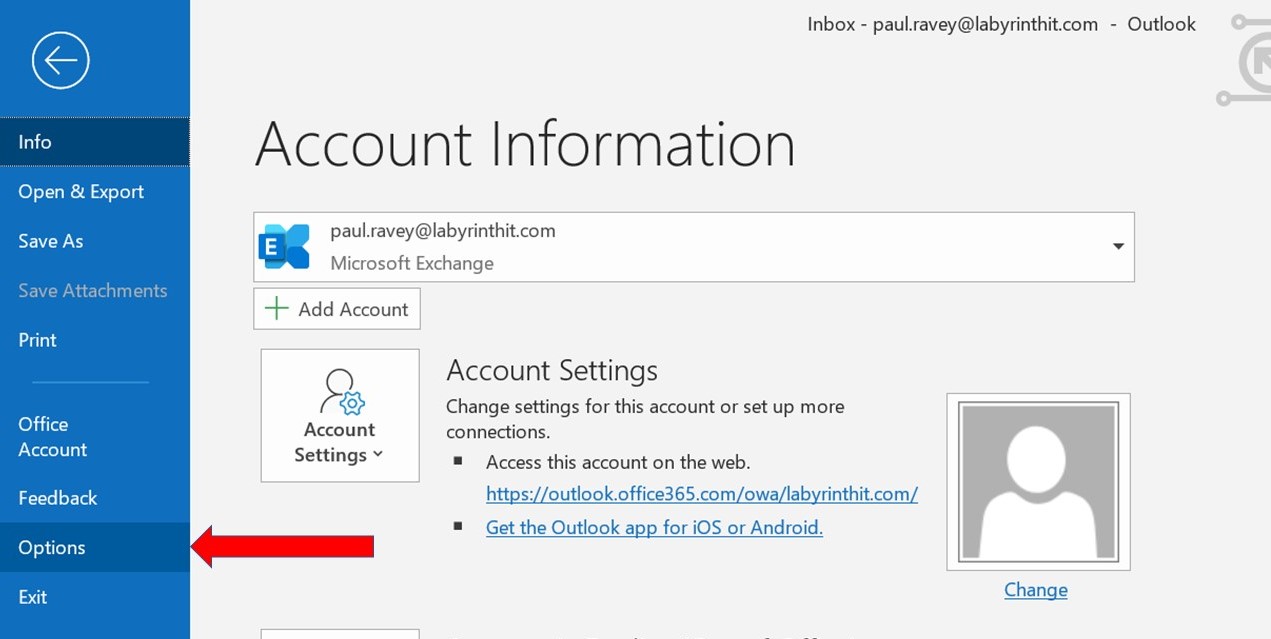Expand the account selector dropdown arrow
This screenshot has height=639, width=1271.
pos(1118,247)
